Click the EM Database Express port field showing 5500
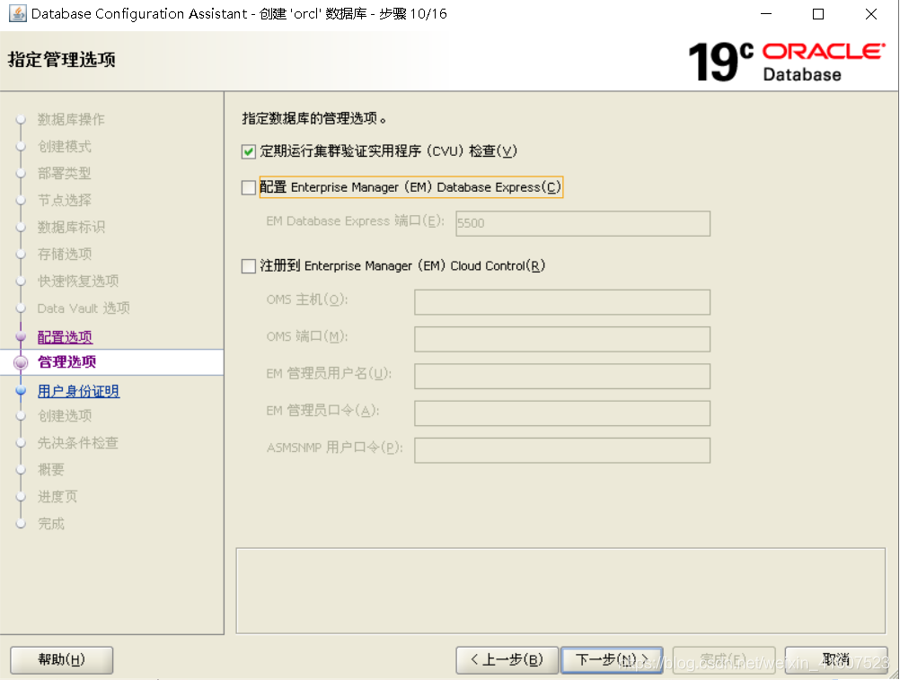Image resolution: width=900 pixels, height=682 pixels. [583, 223]
